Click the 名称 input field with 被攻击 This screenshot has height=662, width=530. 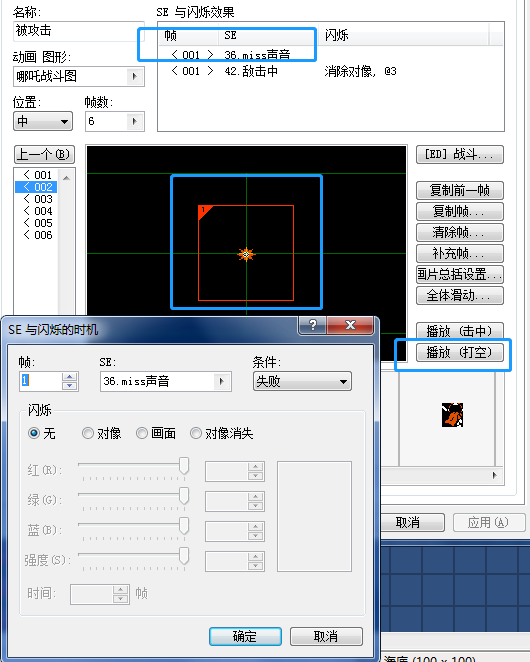point(79,31)
